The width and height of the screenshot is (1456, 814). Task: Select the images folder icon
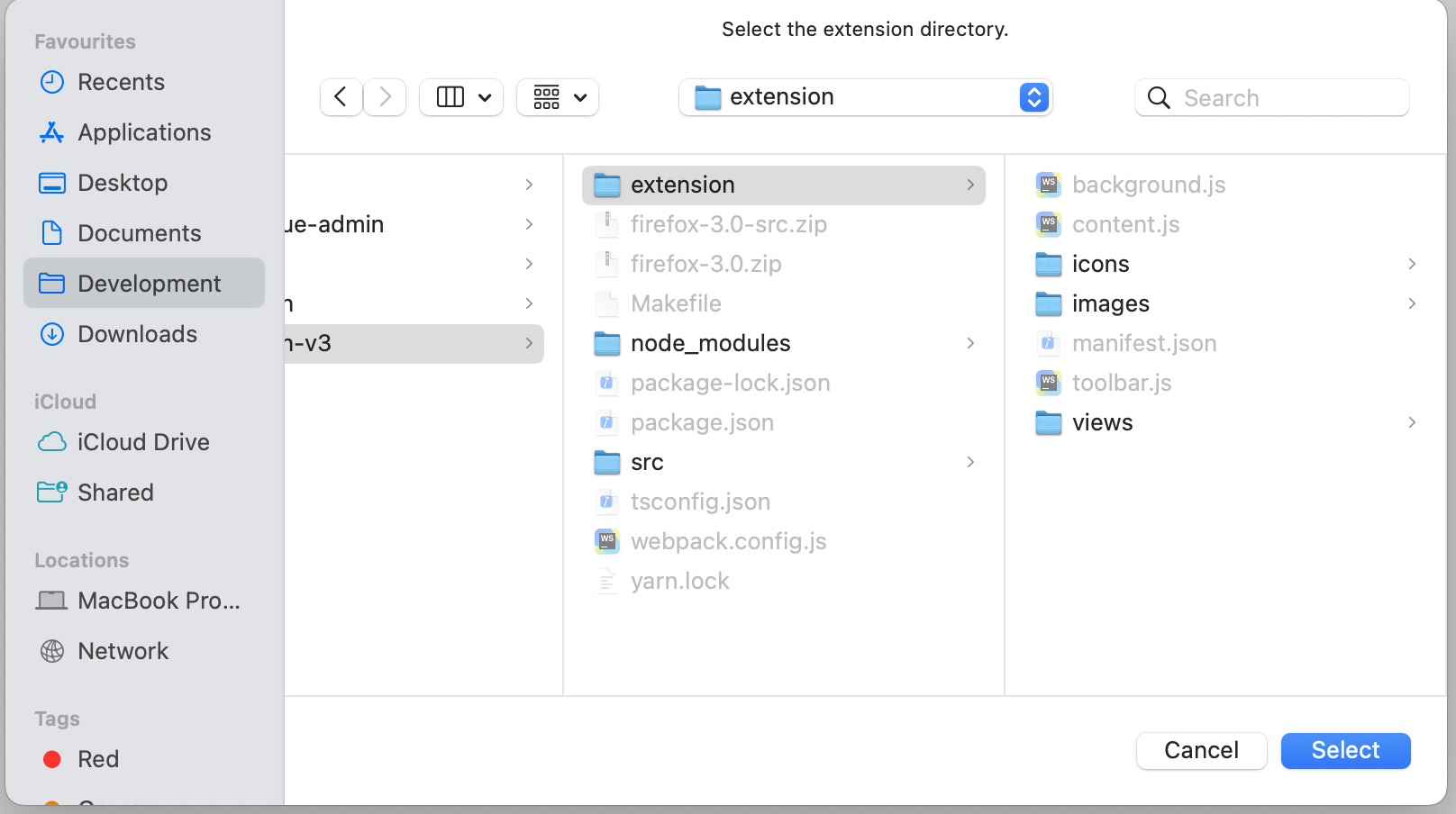(x=1049, y=304)
